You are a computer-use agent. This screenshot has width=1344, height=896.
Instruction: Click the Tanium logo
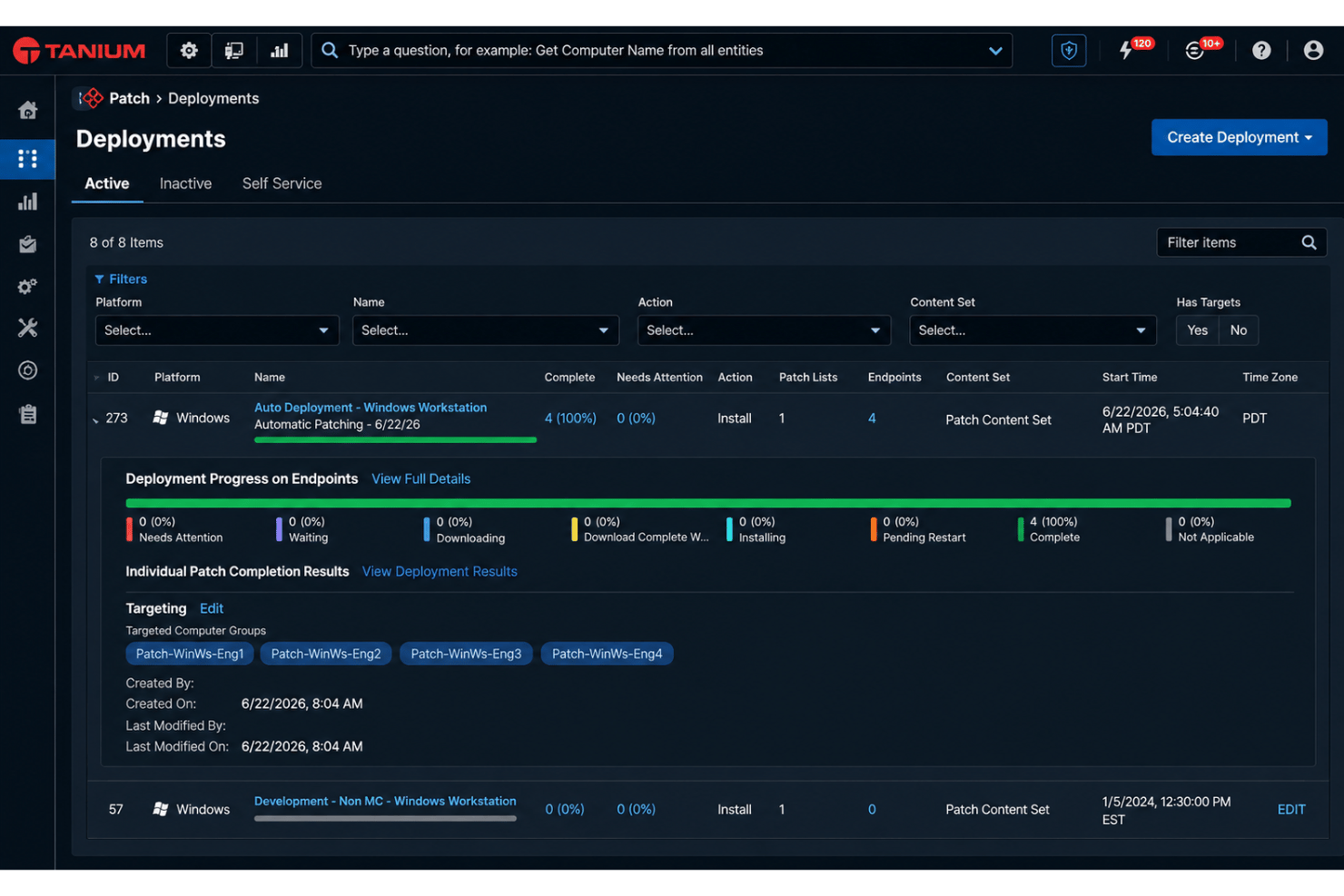(x=79, y=51)
